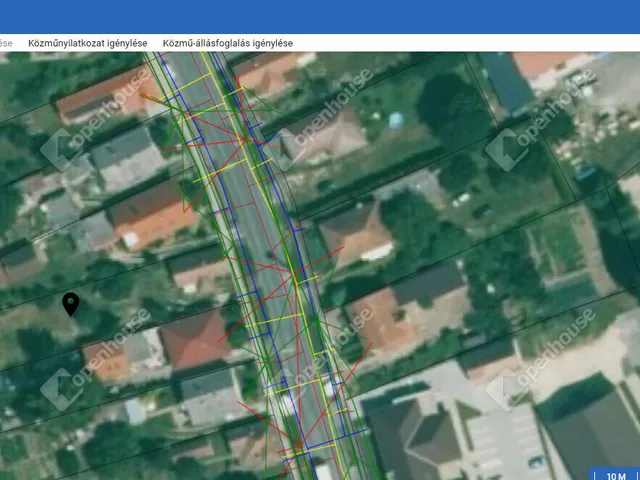
Task: Open Közmű-állásfoglalás igénylése menu item
Action: pos(228,43)
